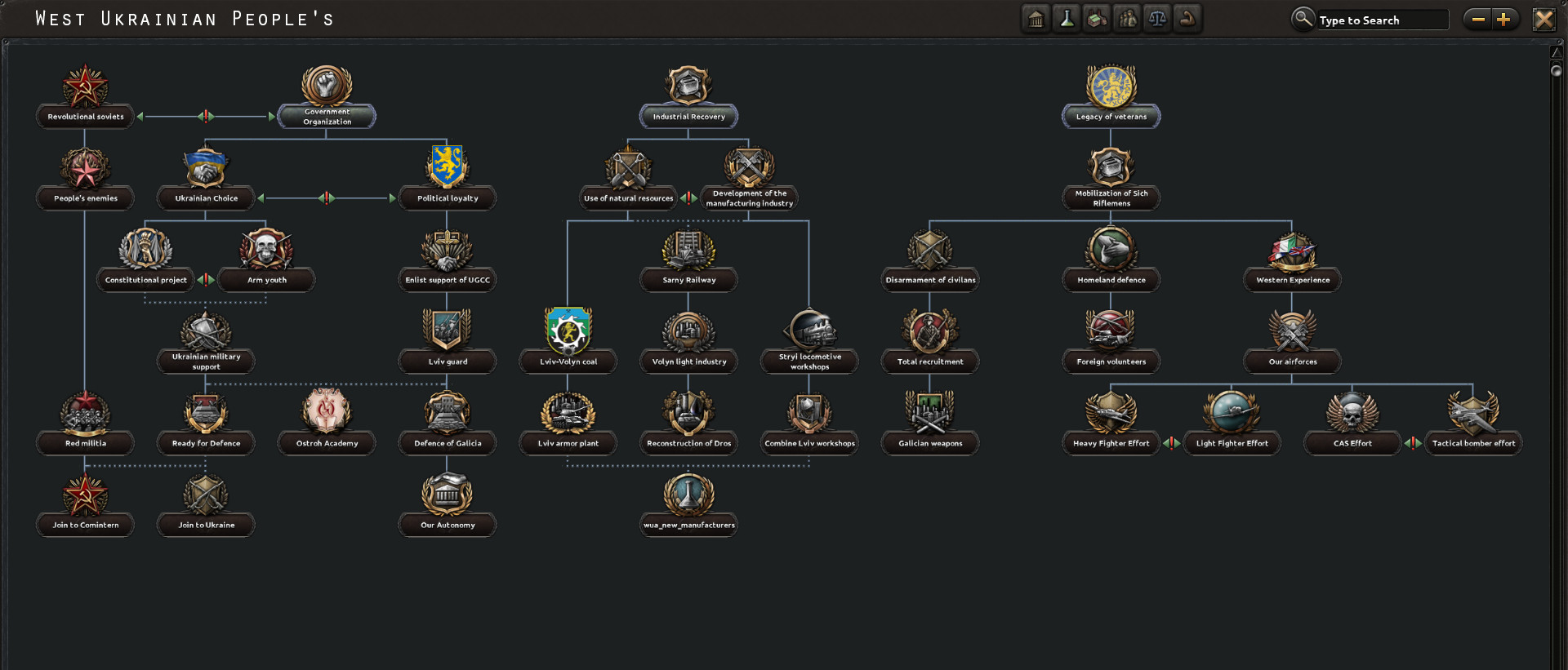Viewport: 1568px width, 670px height.
Task: Select the Combine Lviv workshops icon
Action: (x=809, y=412)
